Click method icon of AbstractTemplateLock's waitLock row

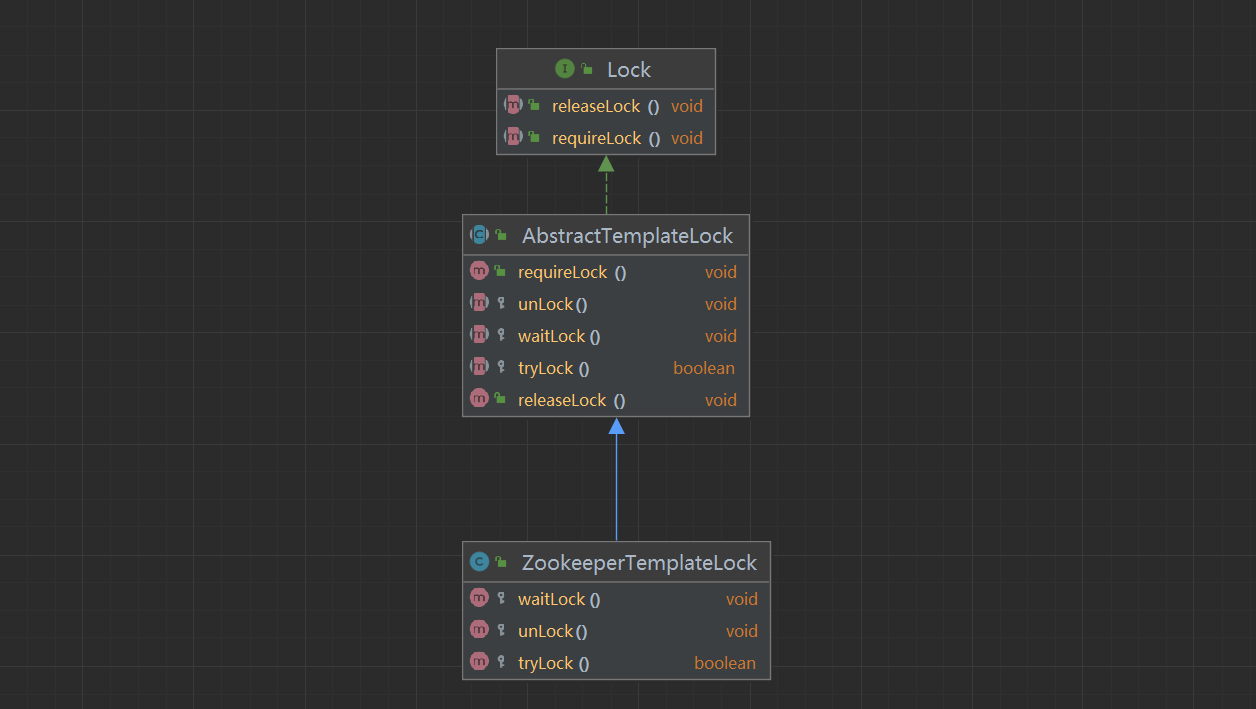point(479,335)
